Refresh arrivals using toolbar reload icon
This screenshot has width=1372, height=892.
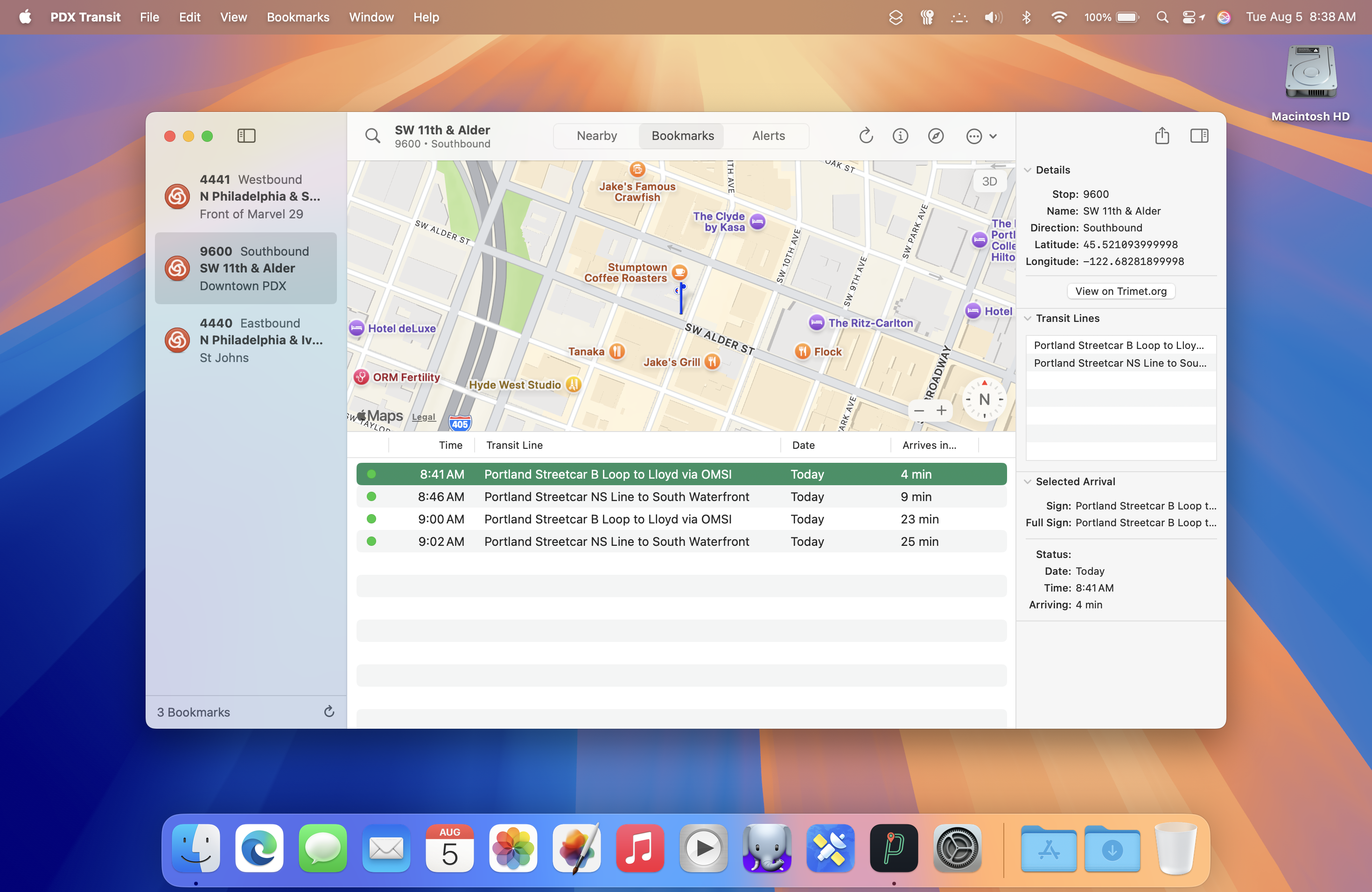tap(866, 136)
